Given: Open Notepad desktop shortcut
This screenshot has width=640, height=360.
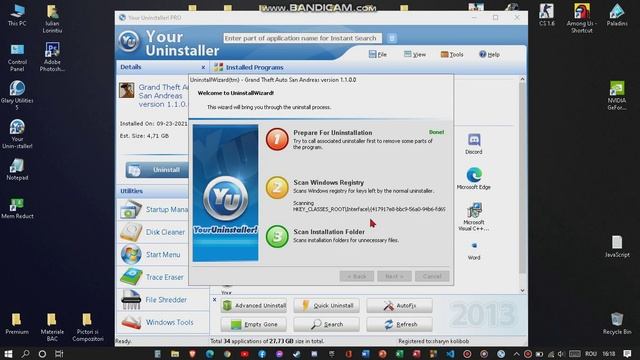Looking at the screenshot, I should [x=17, y=170].
